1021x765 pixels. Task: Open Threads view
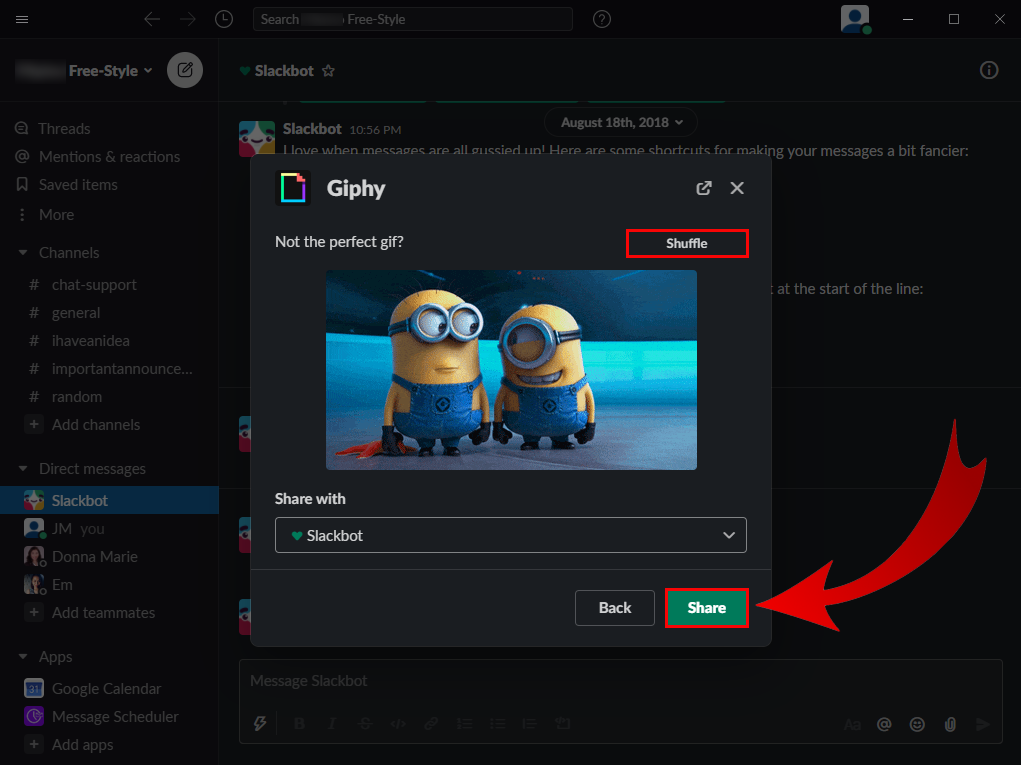tap(64, 129)
